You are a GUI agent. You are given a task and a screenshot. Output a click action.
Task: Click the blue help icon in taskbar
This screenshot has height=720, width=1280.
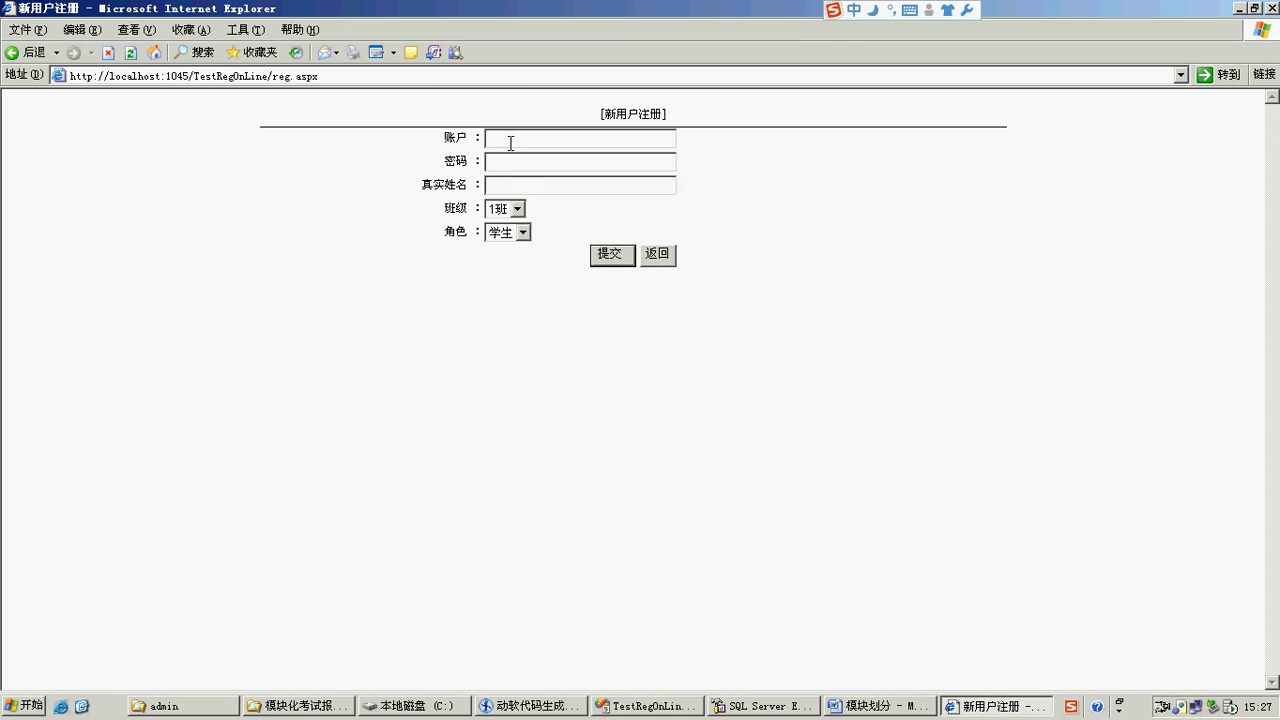point(1097,706)
